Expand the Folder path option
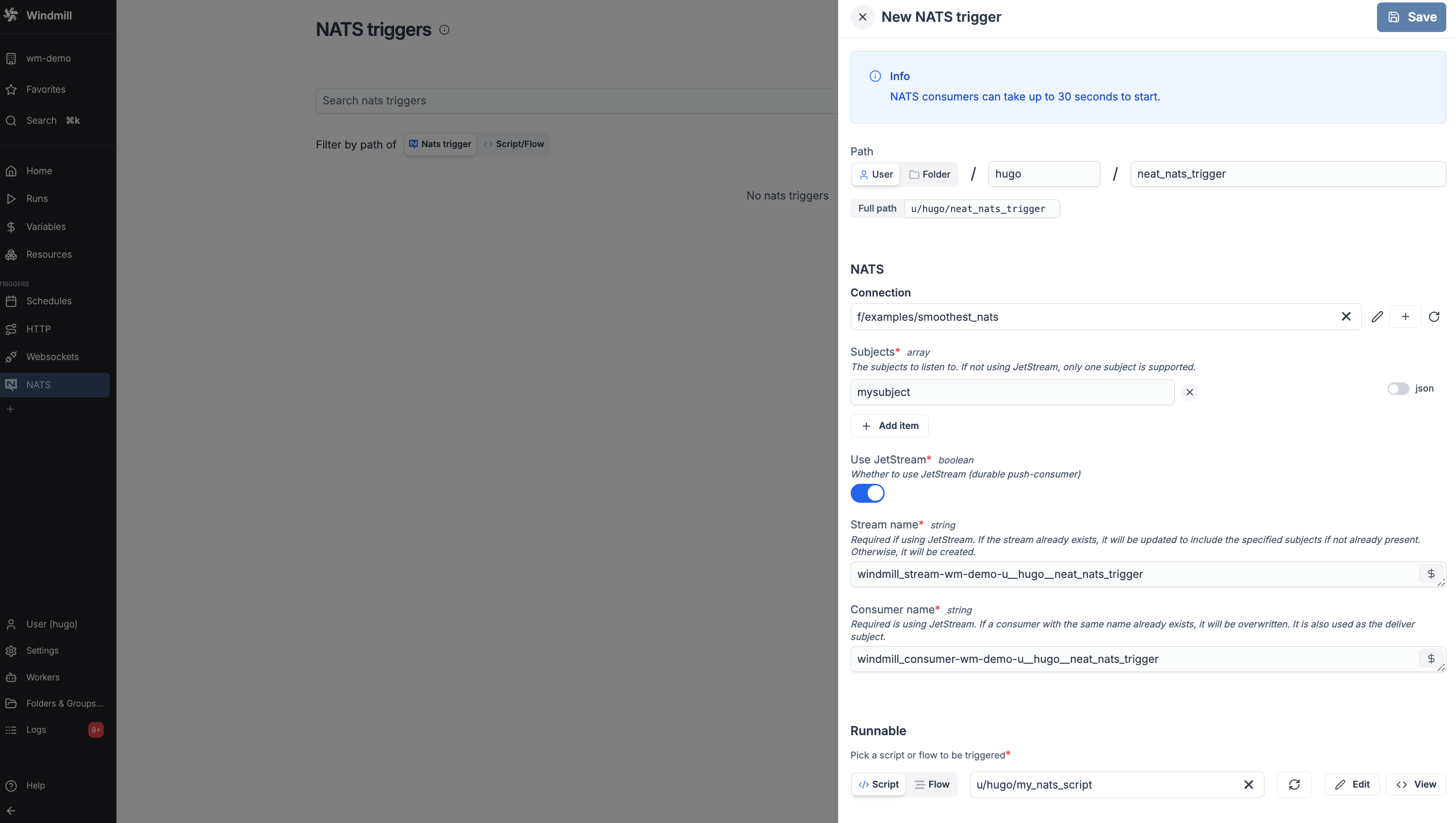 point(928,174)
